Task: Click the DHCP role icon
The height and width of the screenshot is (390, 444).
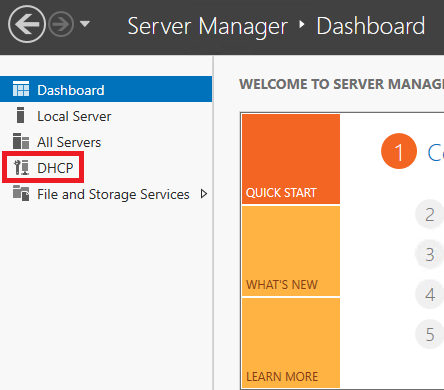Action: tap(21, 167)
